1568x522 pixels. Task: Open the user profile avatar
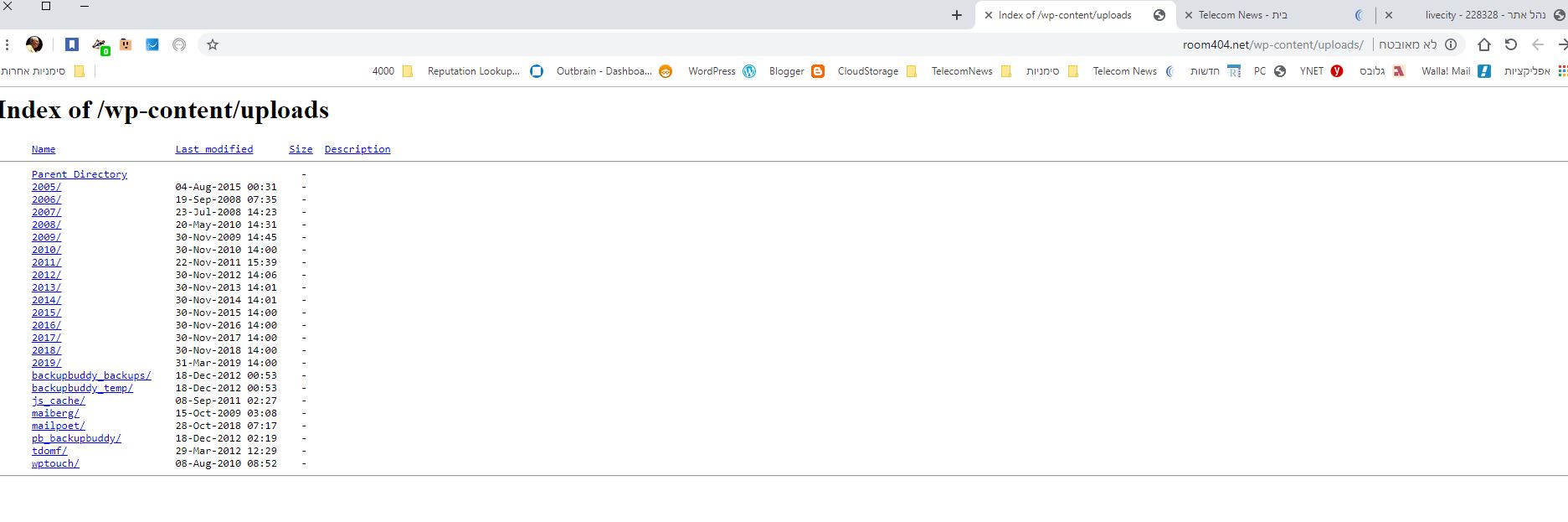(x=34, y=44)
